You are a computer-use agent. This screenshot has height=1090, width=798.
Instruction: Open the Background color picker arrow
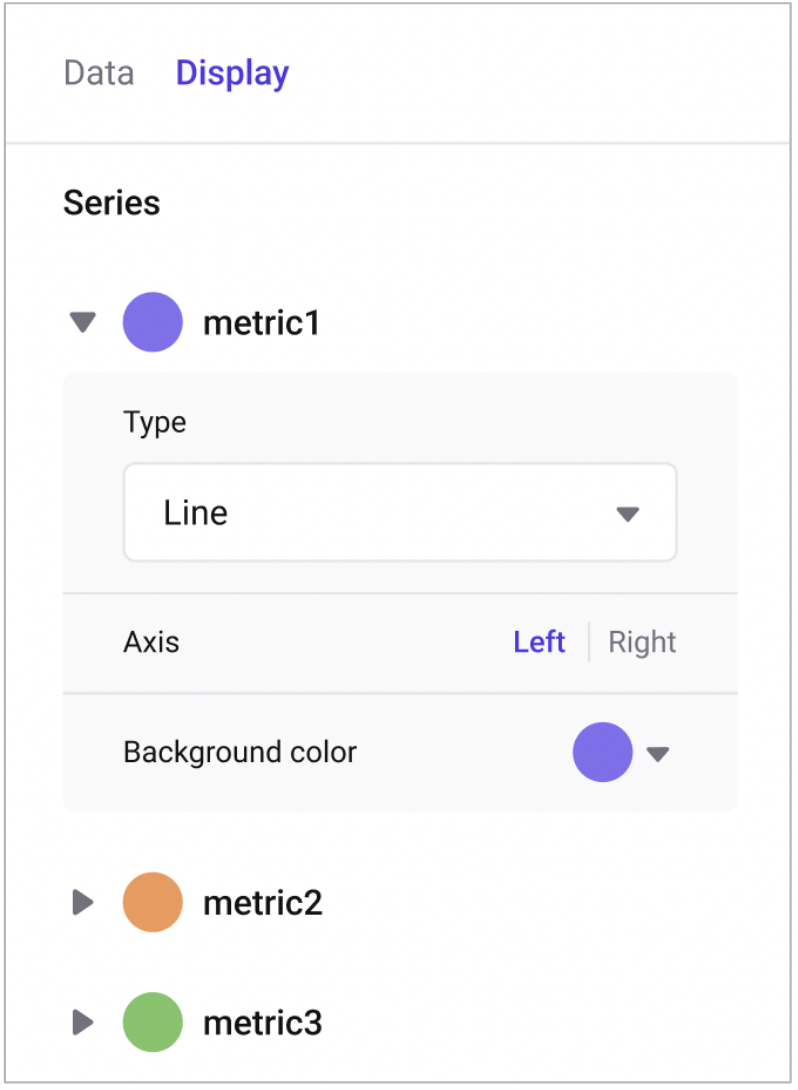tap(657, 754)
